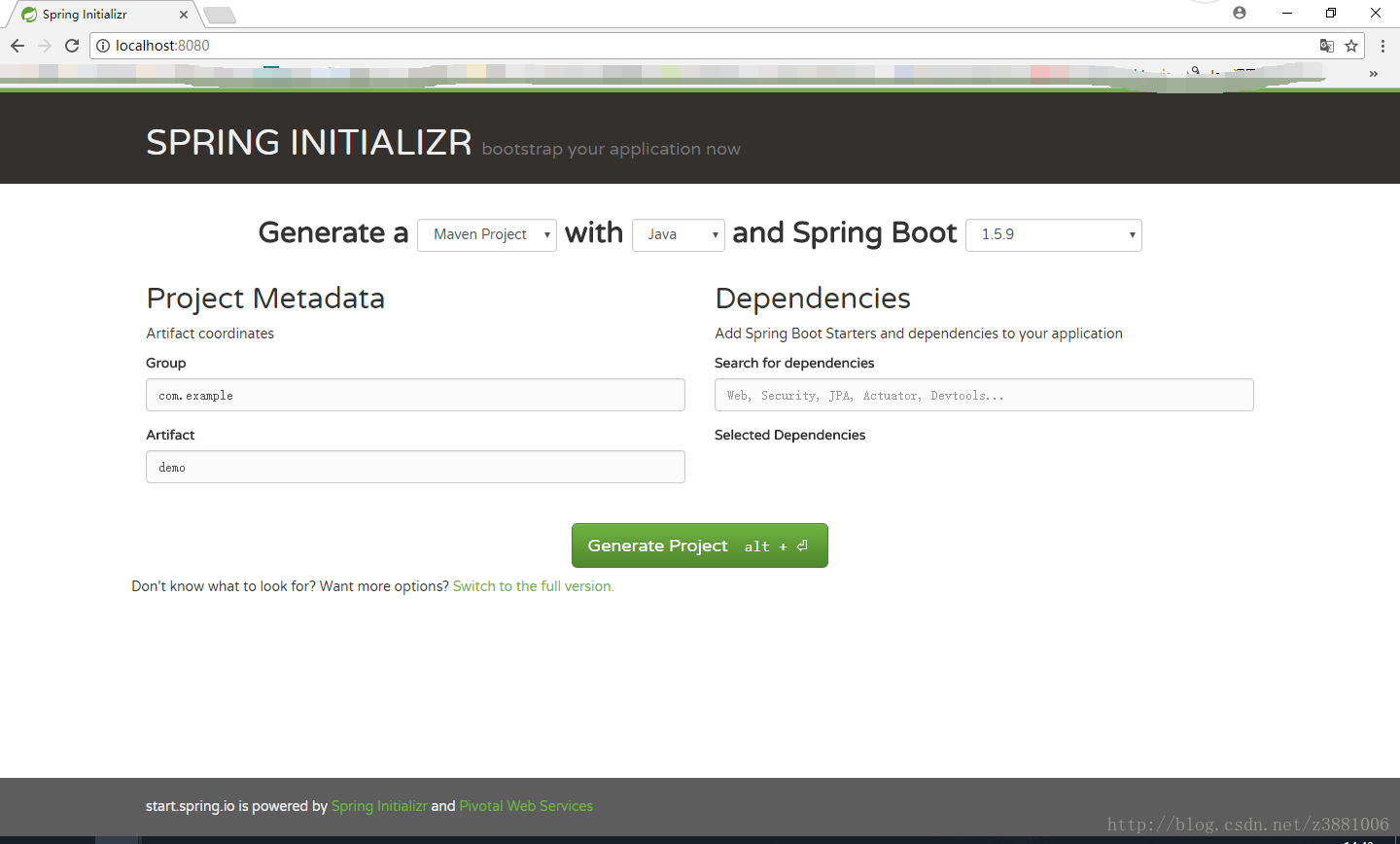
Task: Close the Spring Initializr tab
Action: pos(184,15)
